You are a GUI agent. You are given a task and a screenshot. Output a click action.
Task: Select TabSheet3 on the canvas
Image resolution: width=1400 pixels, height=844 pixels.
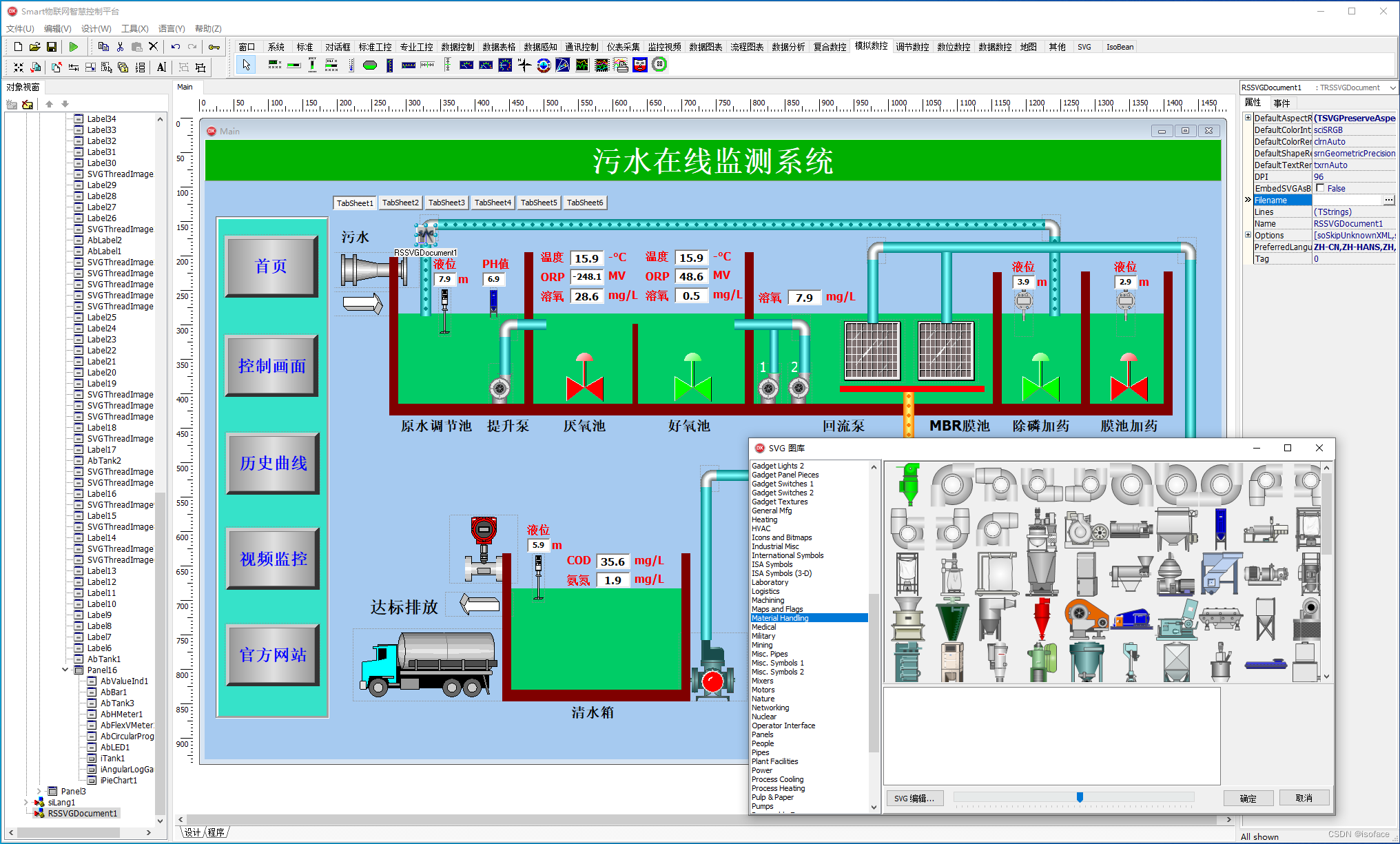446,203
